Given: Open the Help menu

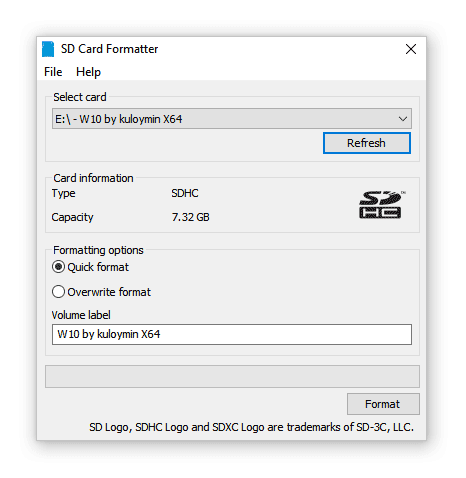Looking at the screenshot, I should pos(88,72).
